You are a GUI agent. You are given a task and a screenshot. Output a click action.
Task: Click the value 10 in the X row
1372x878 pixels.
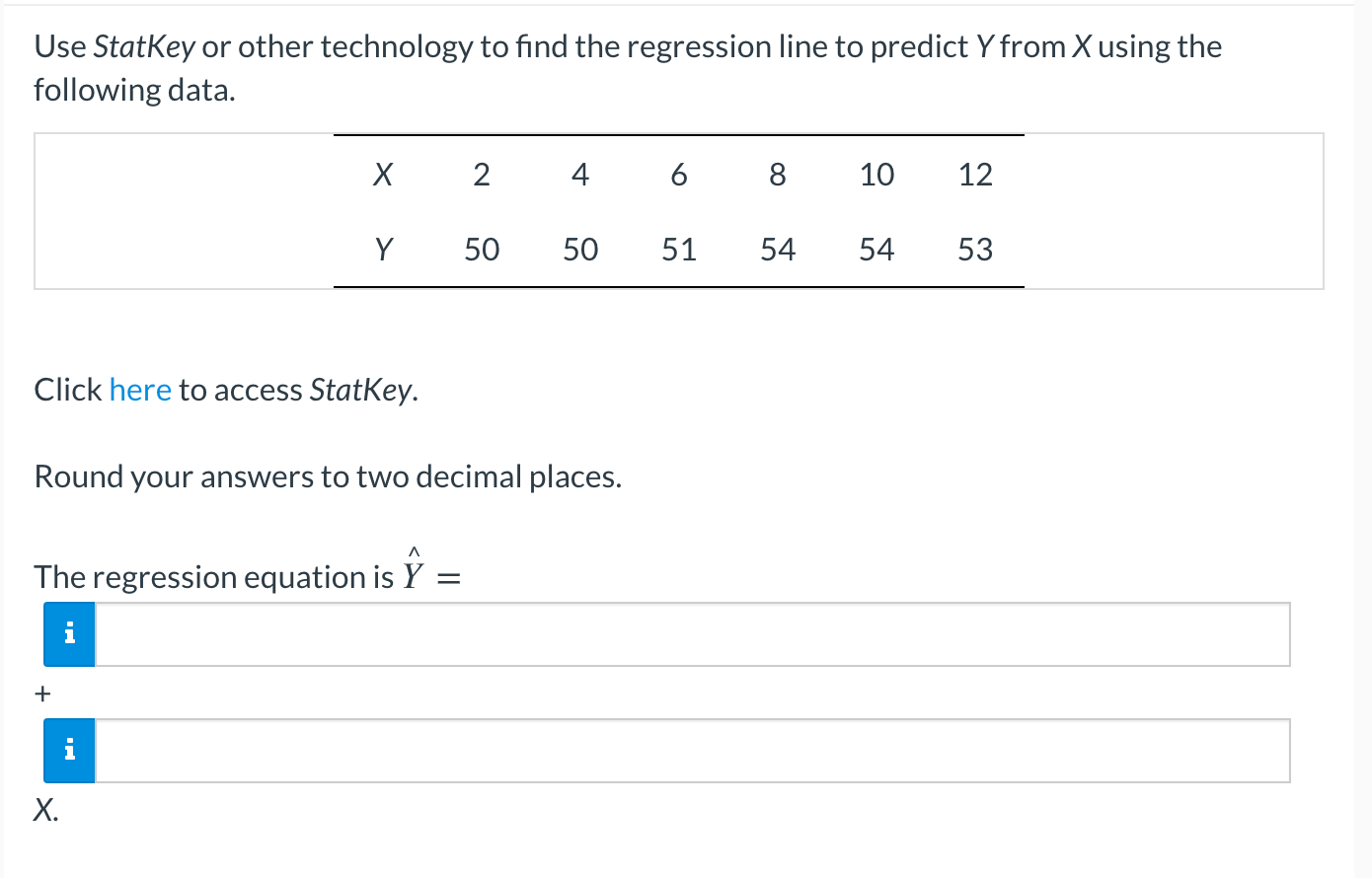pos(877,175)
